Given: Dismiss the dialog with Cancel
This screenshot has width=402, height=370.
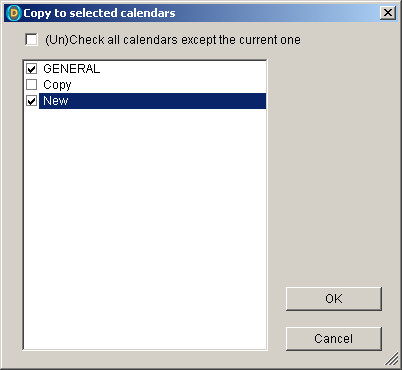Looking at the screenshot, I should pos(334,339).
